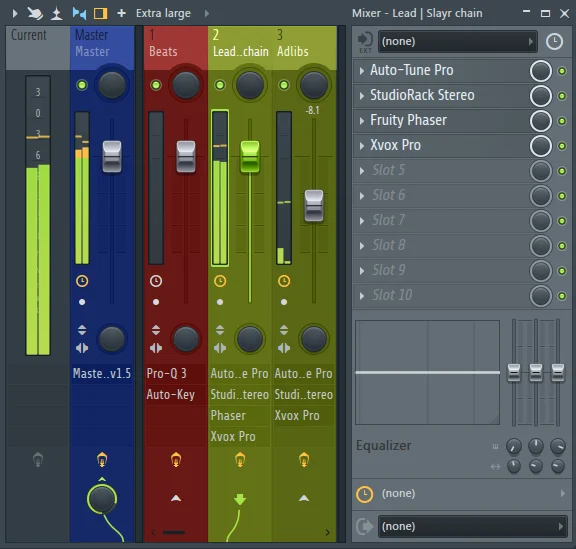Screen dimensions: 576x549
Task: Click the parametric Equalizer graph
Action: pyautogui.click(x=427, y=372)
